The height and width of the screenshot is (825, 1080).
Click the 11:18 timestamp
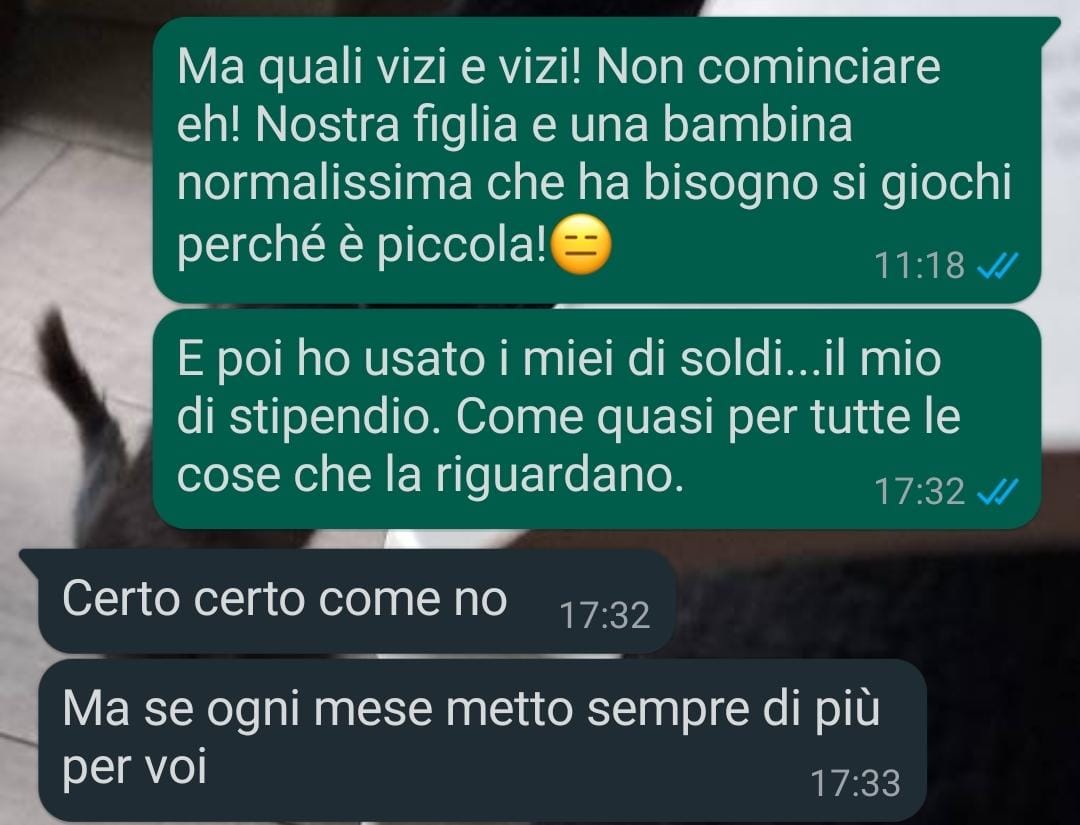pyautogui.click(x=920, y=265)
